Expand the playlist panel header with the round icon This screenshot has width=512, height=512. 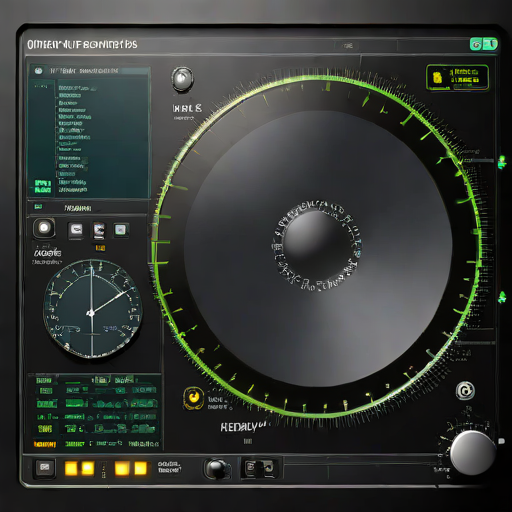tap(89, 71)
